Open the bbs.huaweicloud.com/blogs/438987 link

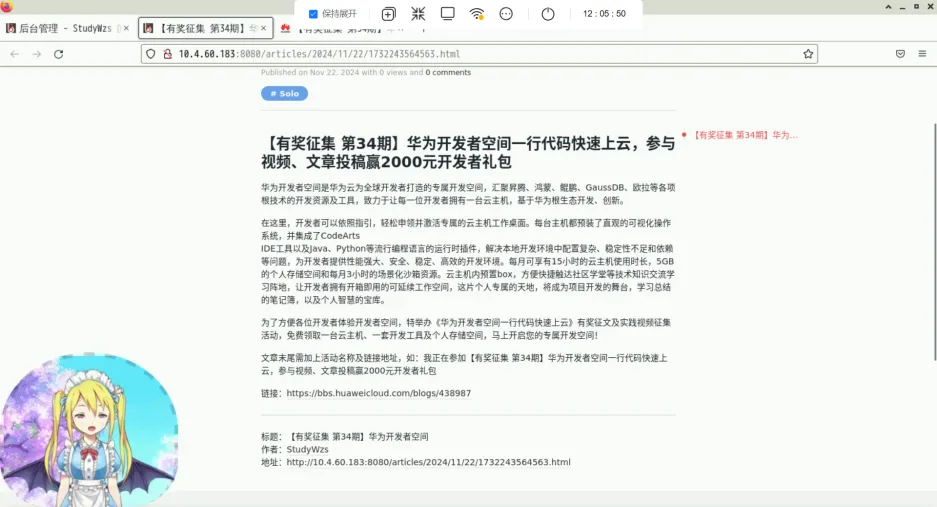tap(378, 393)
